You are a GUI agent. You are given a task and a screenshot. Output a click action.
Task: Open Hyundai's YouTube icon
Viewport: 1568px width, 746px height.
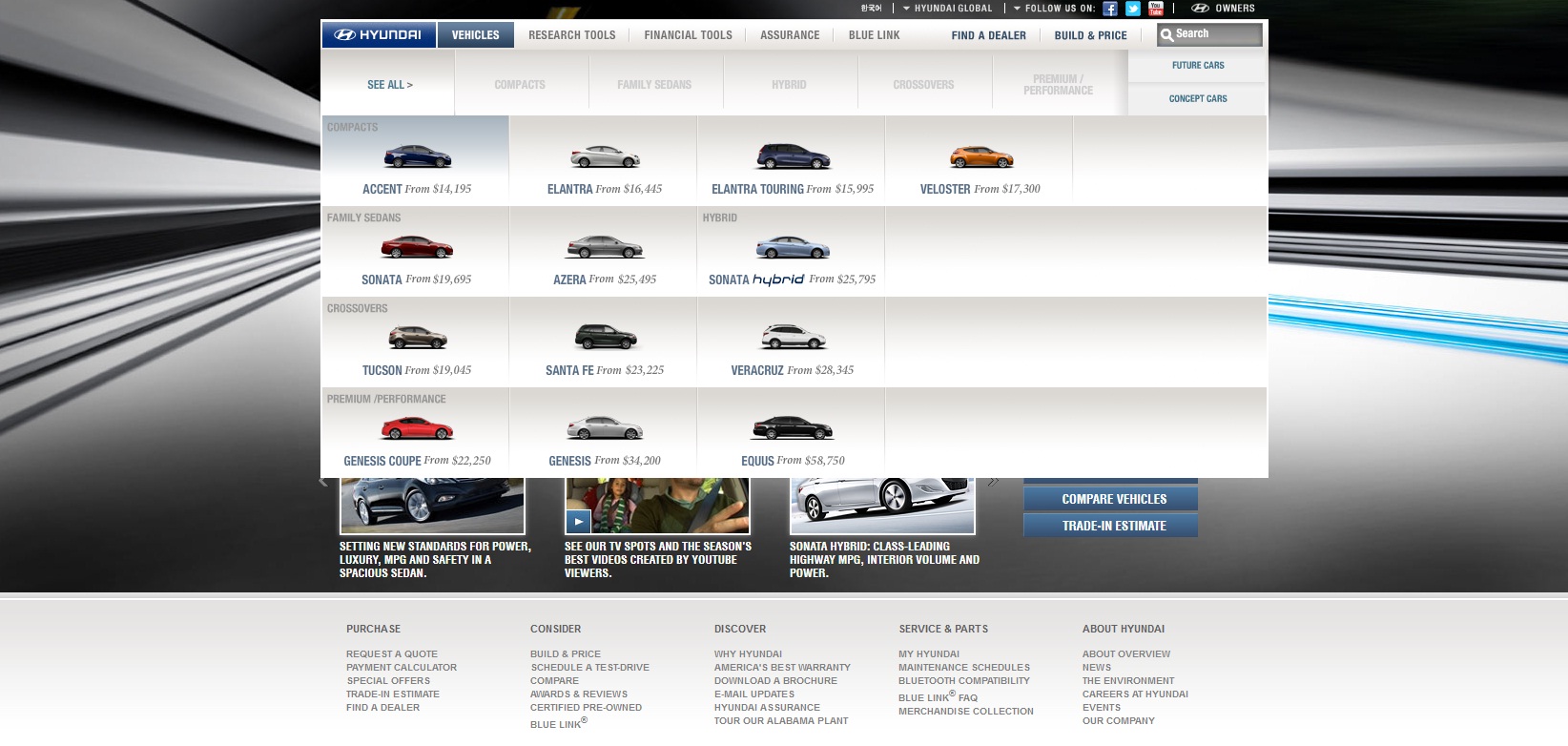(x=1156, y=9)
